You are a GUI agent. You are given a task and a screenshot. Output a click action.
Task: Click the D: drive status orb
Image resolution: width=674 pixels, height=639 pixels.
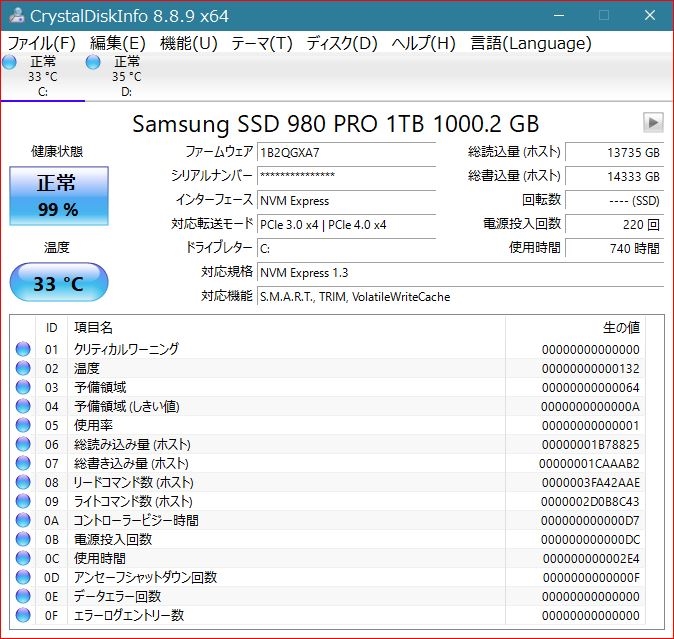click(x=94, y=63)
